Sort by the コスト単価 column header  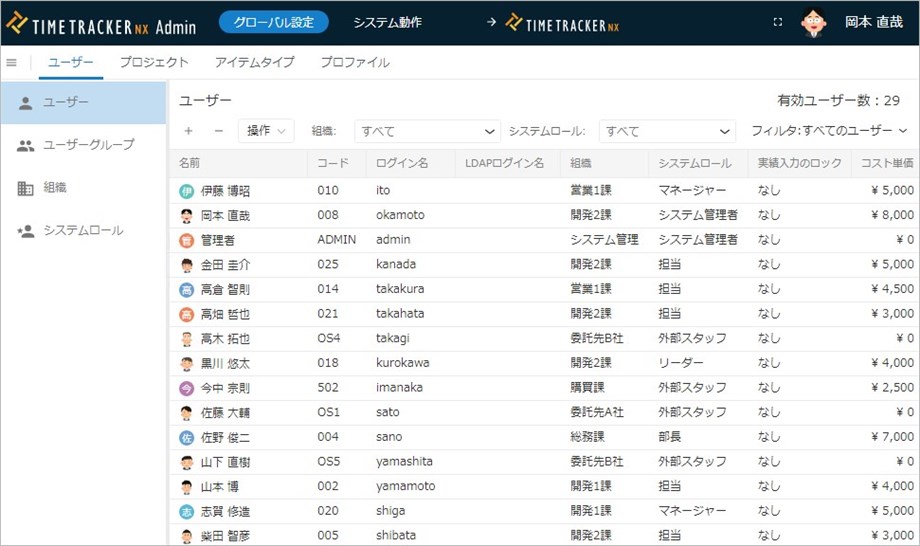885,163
